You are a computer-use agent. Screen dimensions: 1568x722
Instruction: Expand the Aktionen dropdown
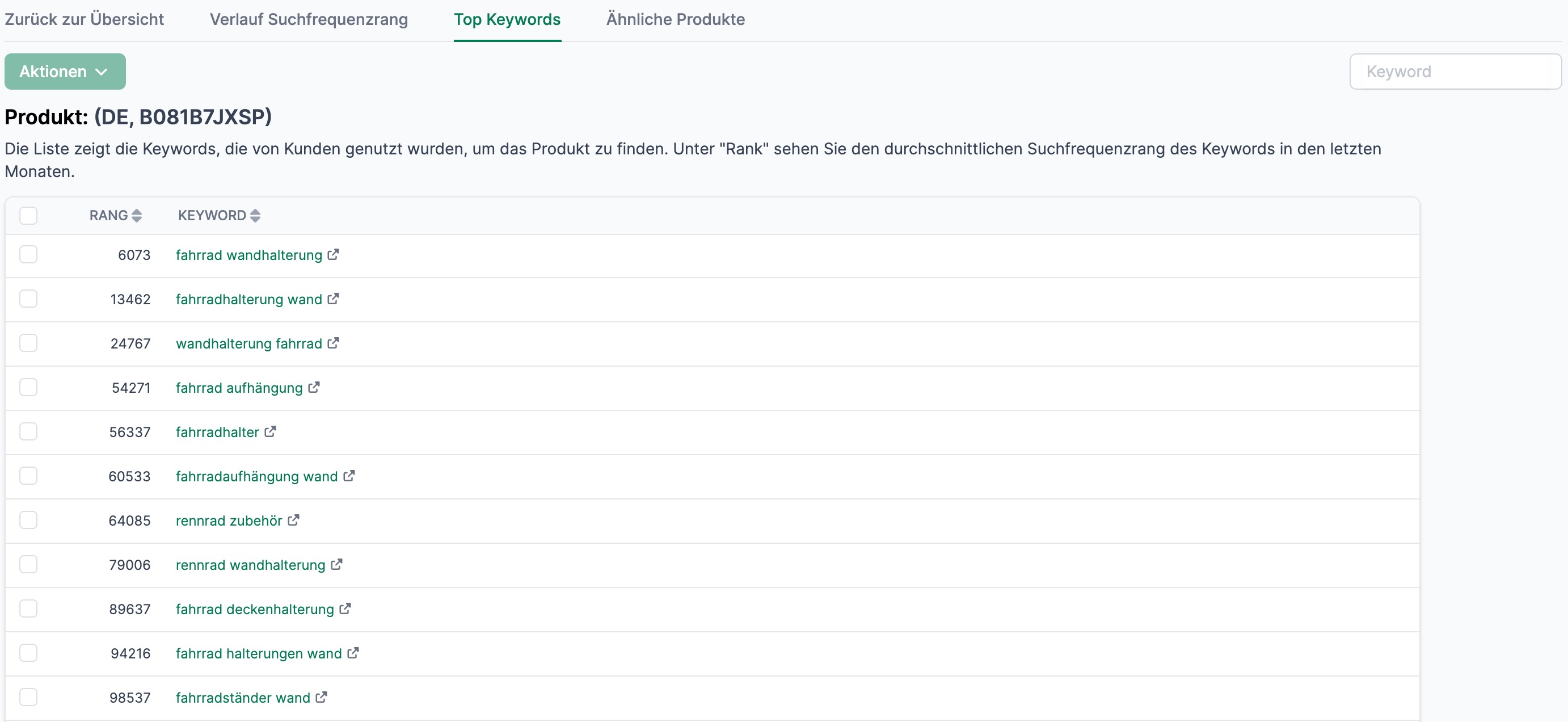tap(65, 72)
